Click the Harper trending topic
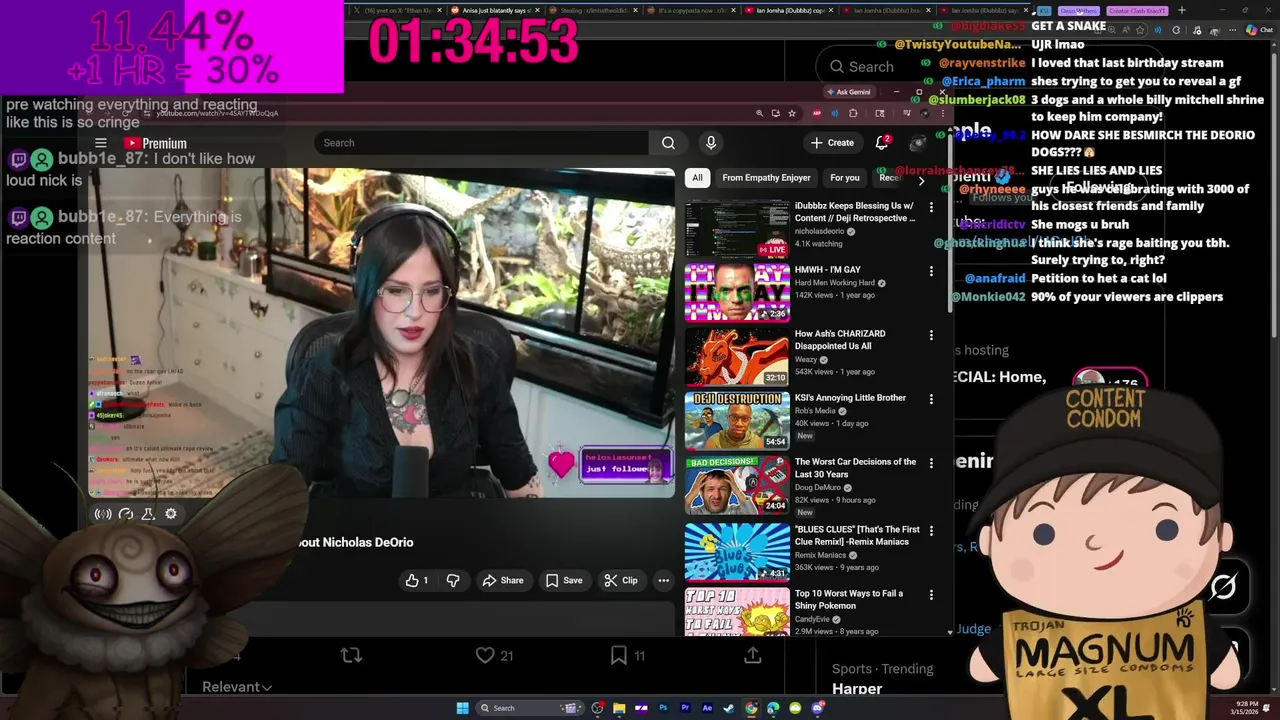 point(857,689)
